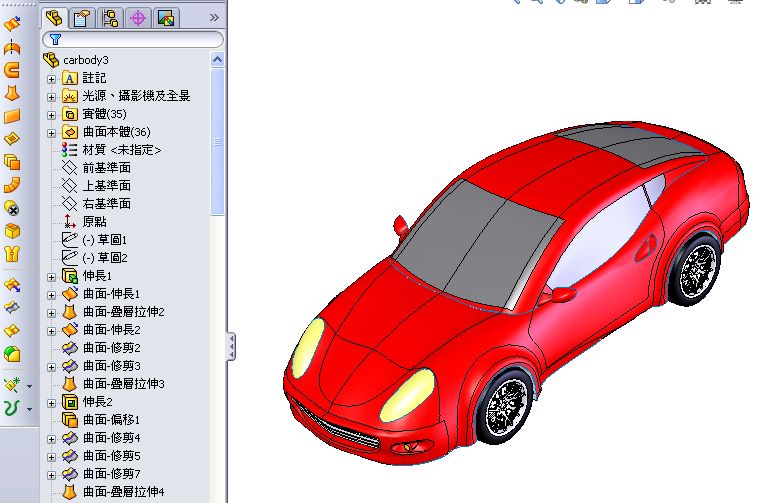This screenshot has width=774, height=503.
Task: Expand the 光源、攝影機及全景 folder
Action: click(x=51, y=97)
